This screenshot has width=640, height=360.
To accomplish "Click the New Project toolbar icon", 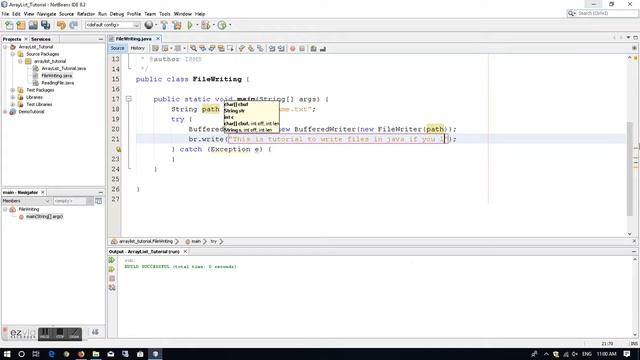I will click(21, 25).
